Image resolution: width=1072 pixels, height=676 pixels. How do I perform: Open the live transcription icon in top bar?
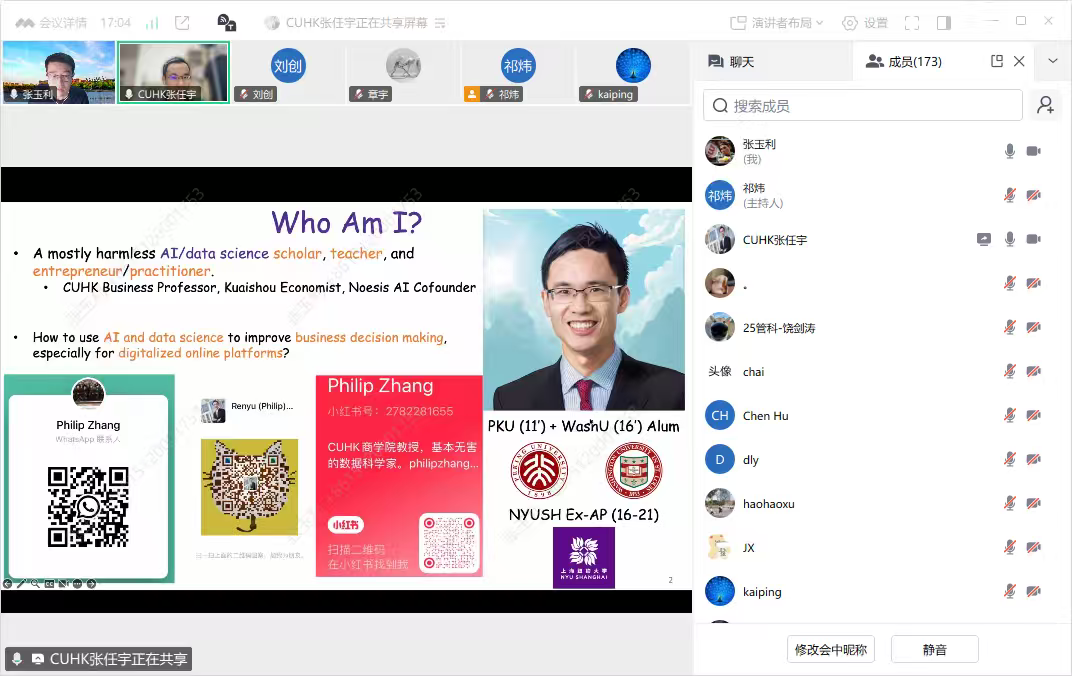[227, 22]
